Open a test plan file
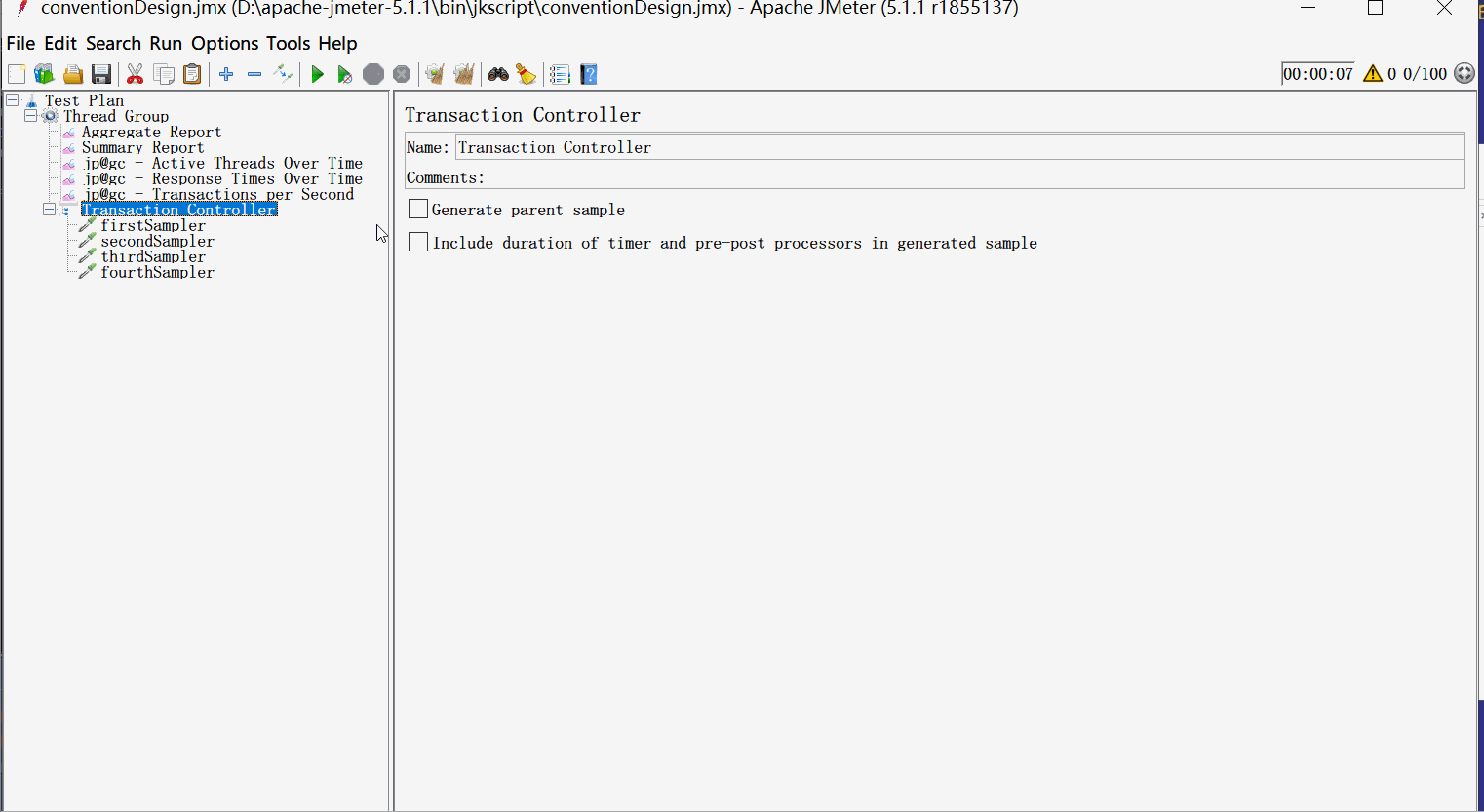Viewport: 1484px width, 812px height. [x=73, y=74]
